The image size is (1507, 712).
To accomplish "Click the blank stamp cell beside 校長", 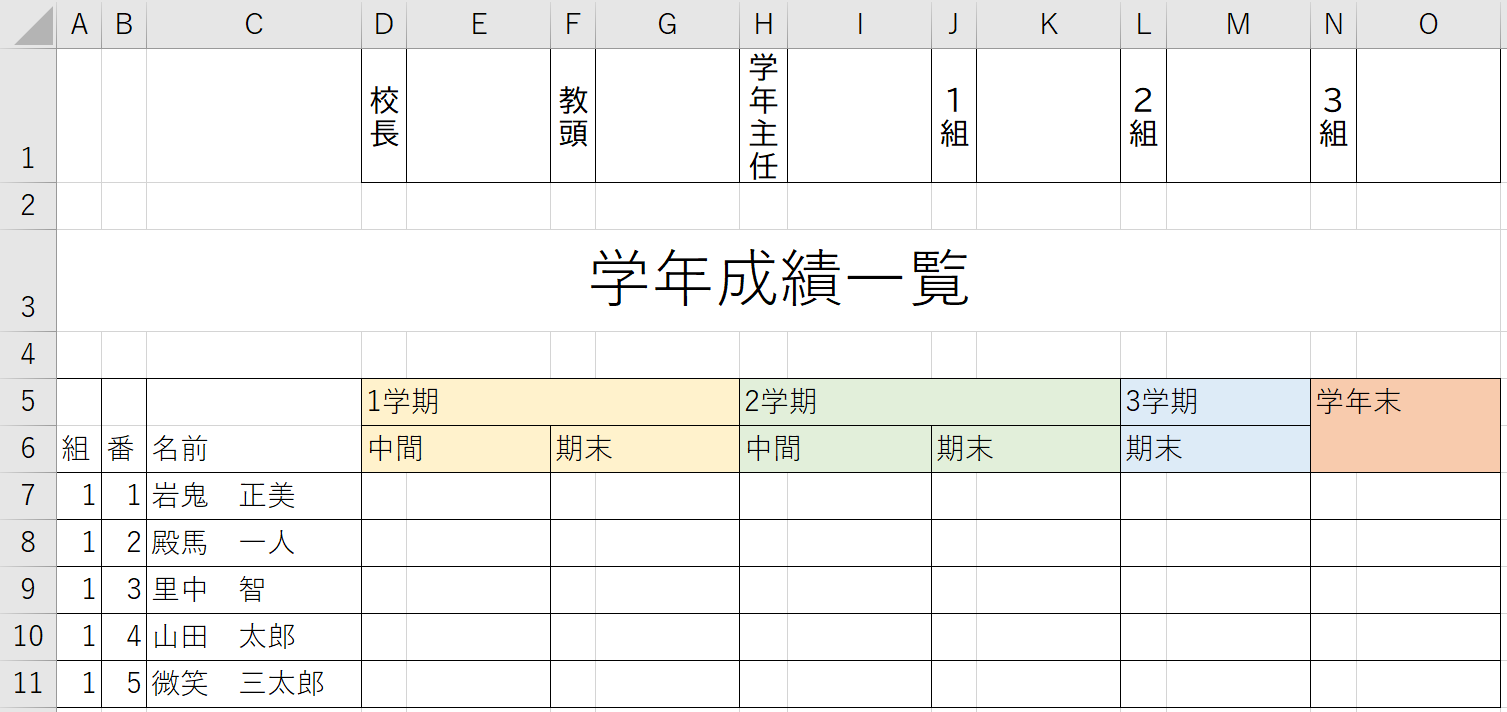I will tap(478, 117).
